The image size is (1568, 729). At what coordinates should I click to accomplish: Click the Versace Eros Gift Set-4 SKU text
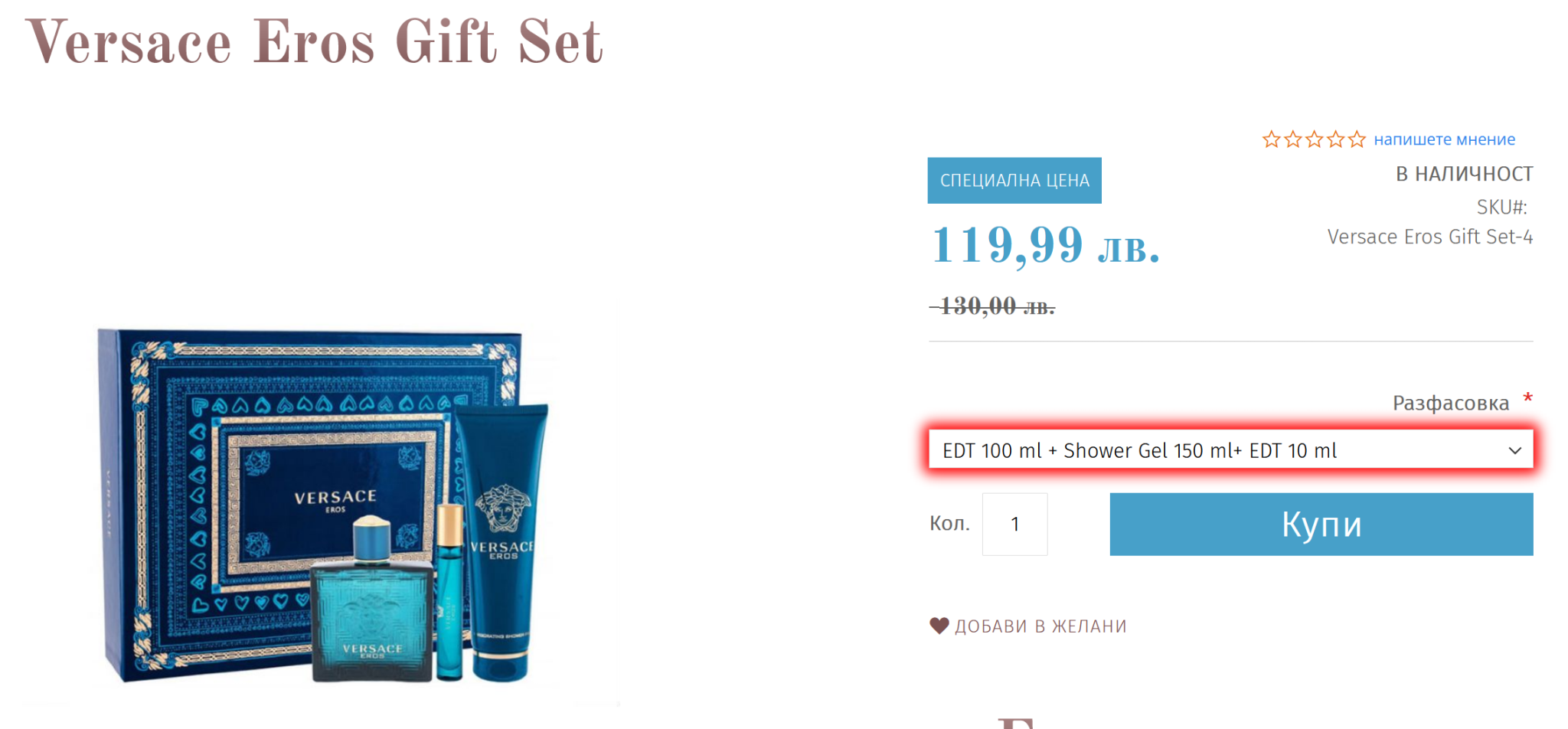[x=1429, y=237]
